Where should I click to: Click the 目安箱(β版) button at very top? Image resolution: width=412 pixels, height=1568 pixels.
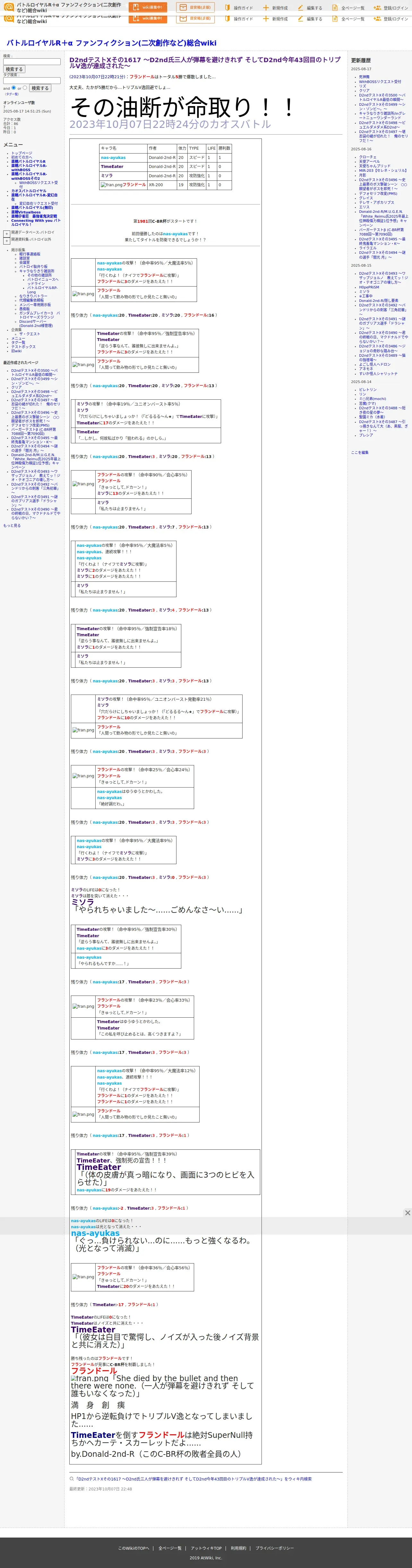coord(195,7)
